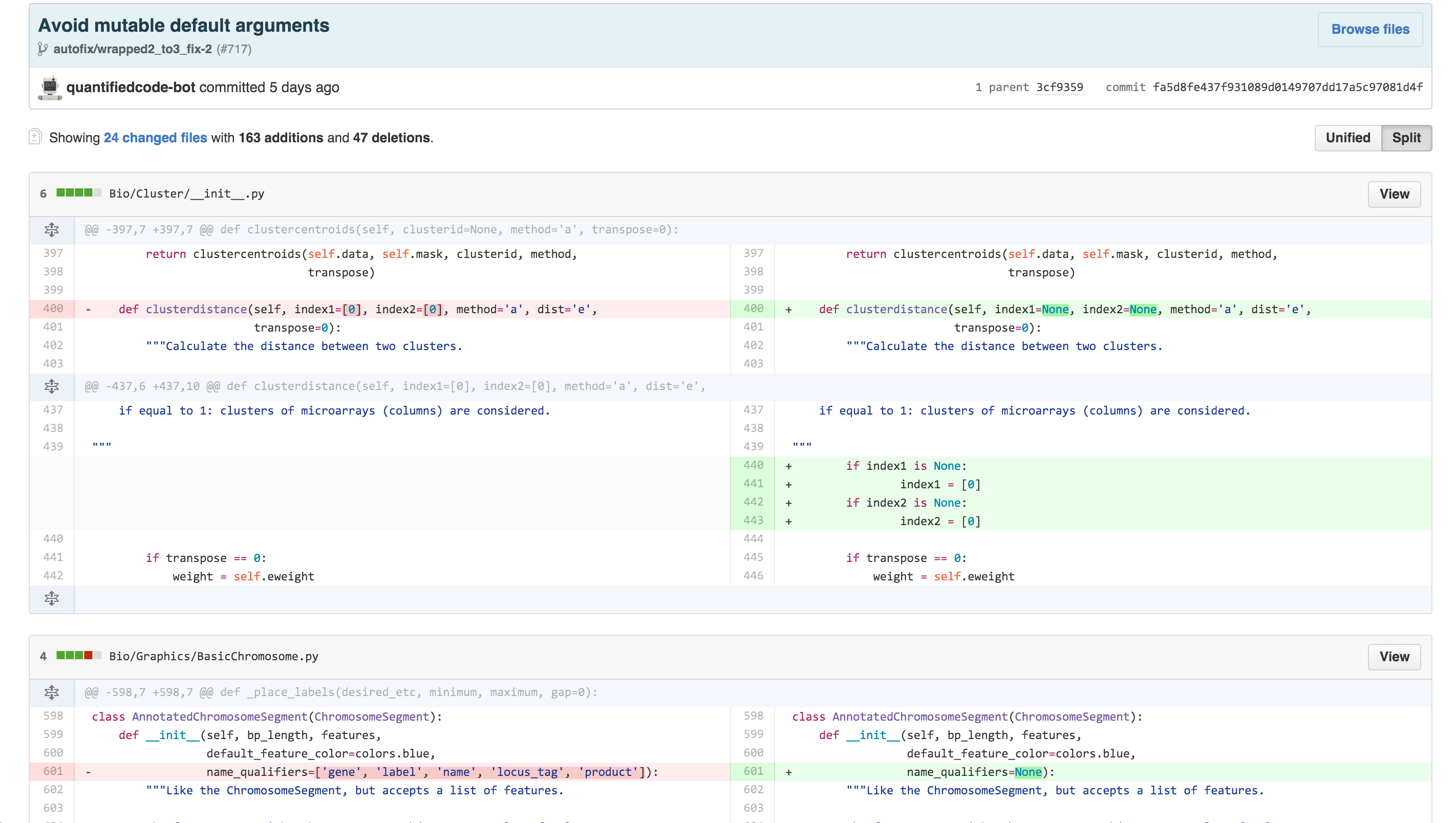The image size is (1456, 823).
Task: Open pull request #717 link
Action: tap(234, 49)
